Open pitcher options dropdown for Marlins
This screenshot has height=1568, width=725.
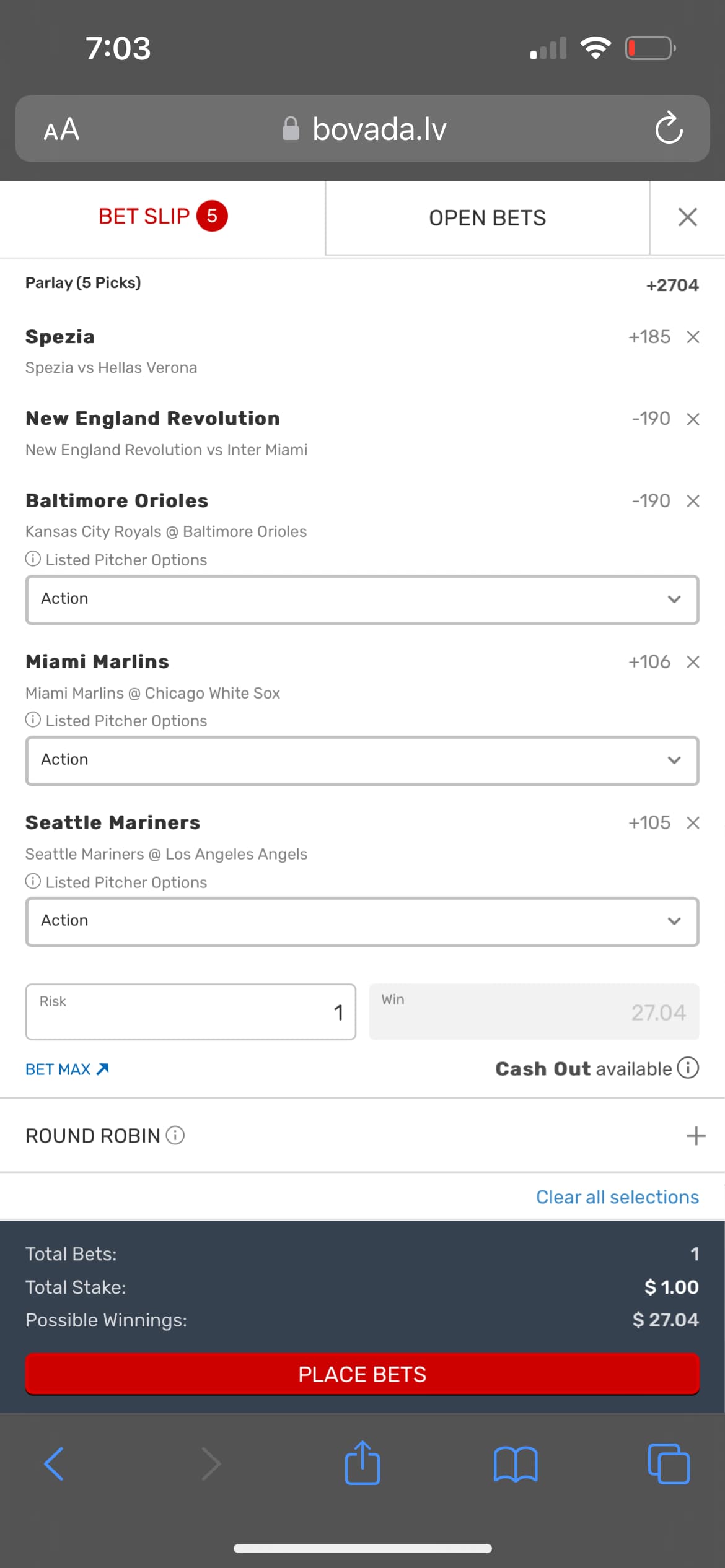coord(362,760)
